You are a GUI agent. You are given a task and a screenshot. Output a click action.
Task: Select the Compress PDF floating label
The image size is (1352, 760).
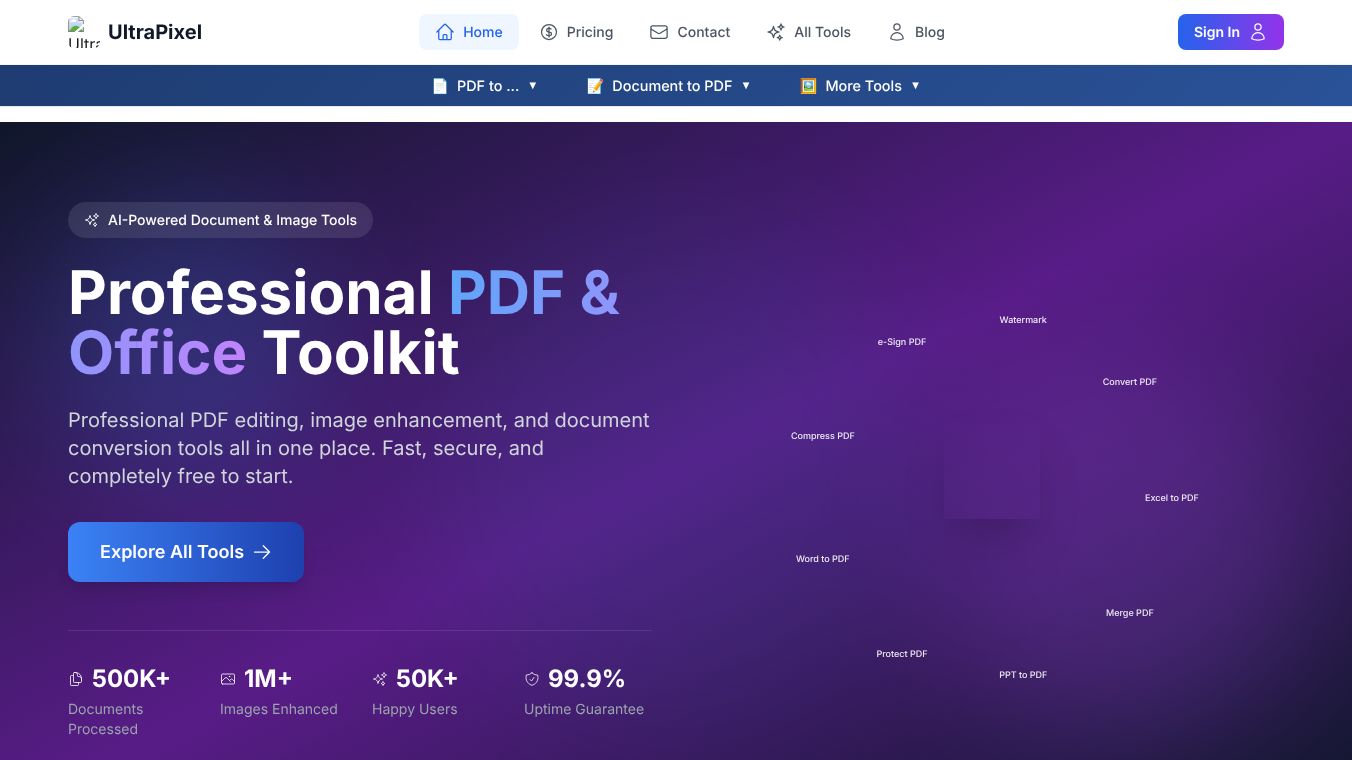[823, 436]
